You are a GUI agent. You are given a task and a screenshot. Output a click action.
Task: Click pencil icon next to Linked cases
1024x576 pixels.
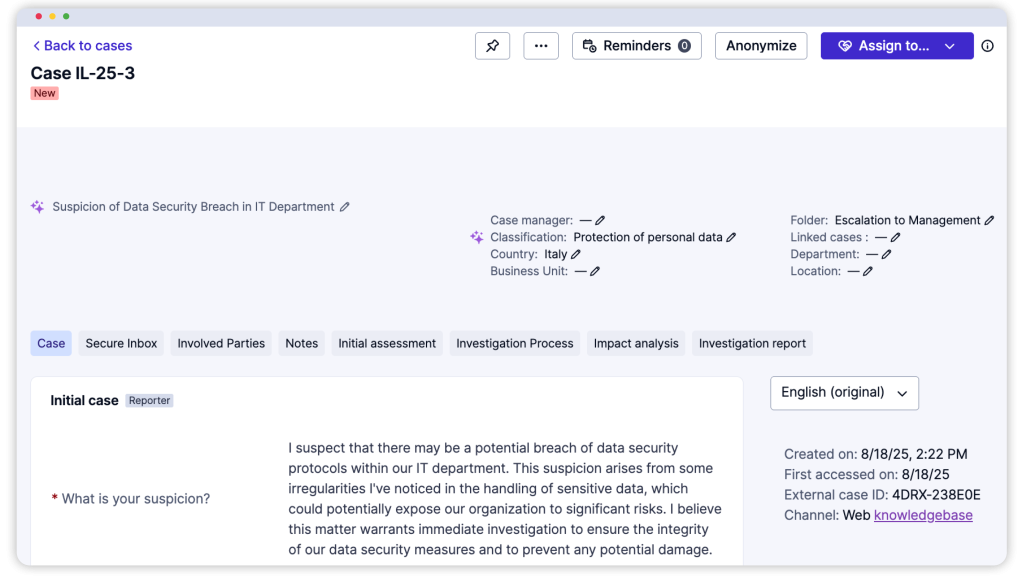tap(895, 238)
